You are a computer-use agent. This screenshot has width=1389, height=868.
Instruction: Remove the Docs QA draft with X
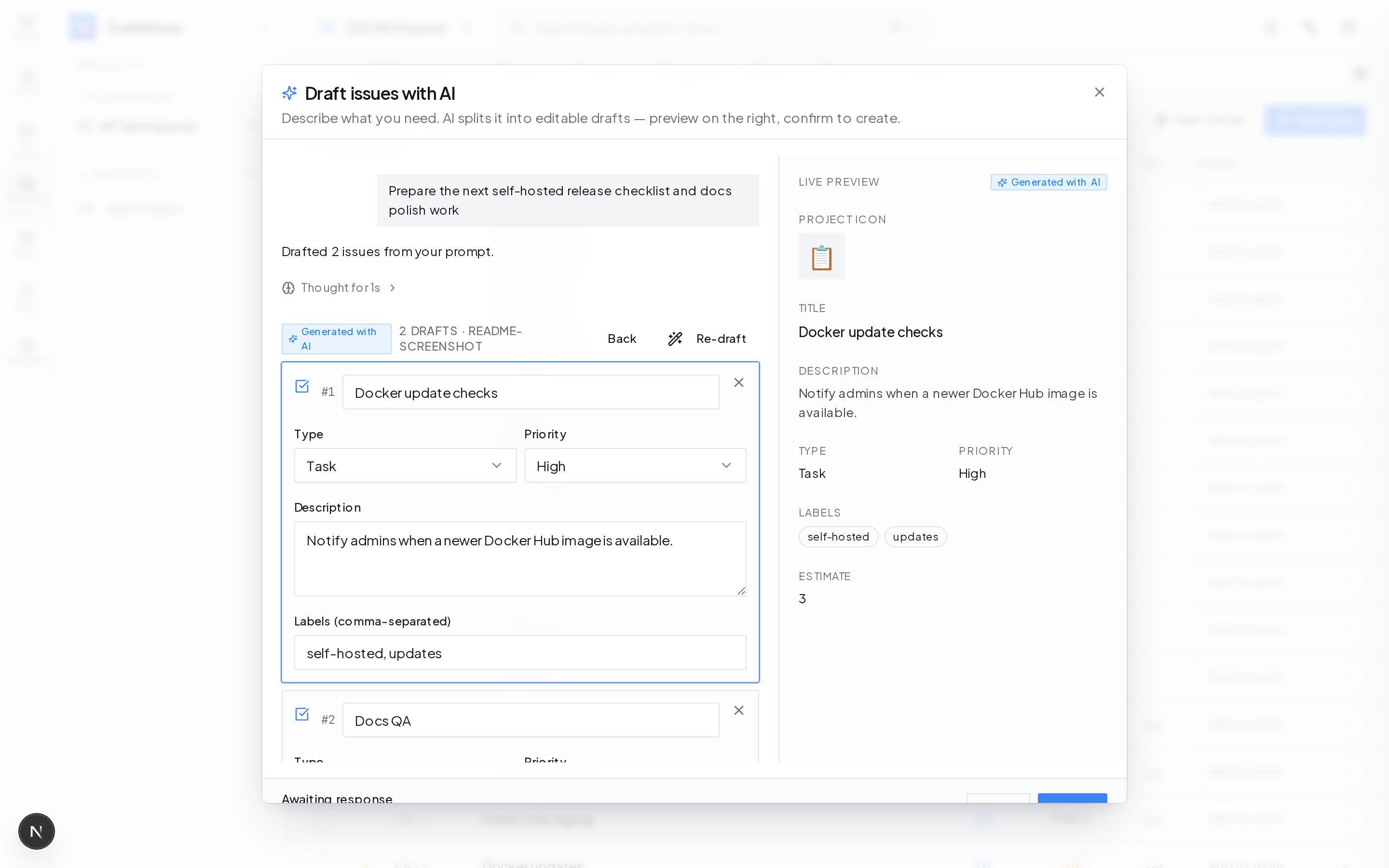click(739, 711)
